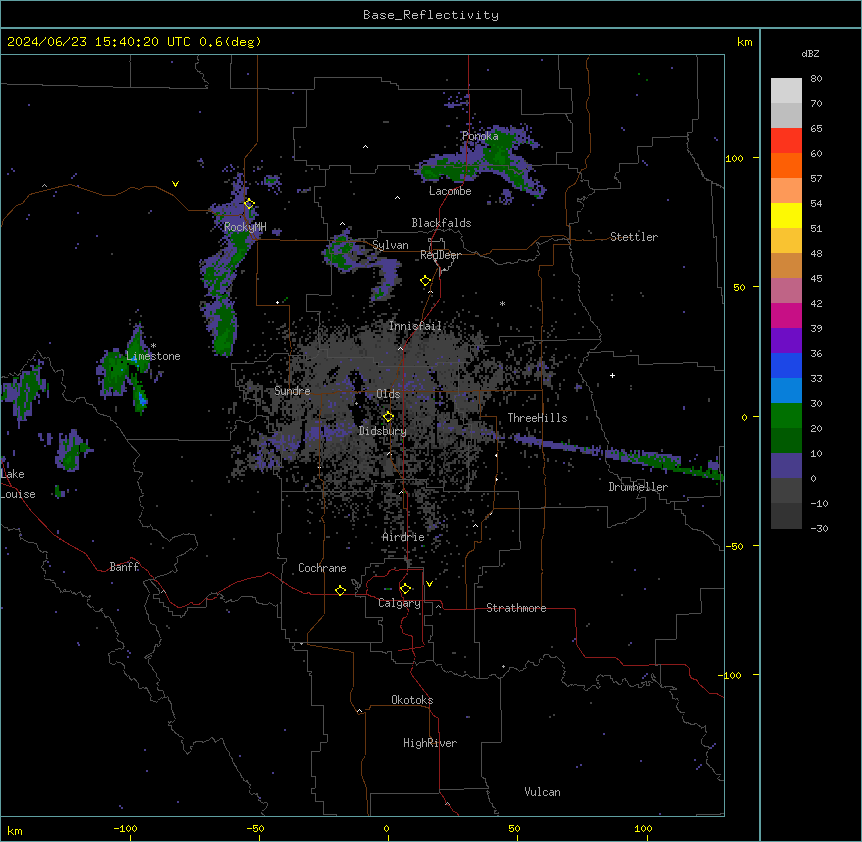Click the Limestone label
Screen dimensions: 862x842
coord(153,356)
